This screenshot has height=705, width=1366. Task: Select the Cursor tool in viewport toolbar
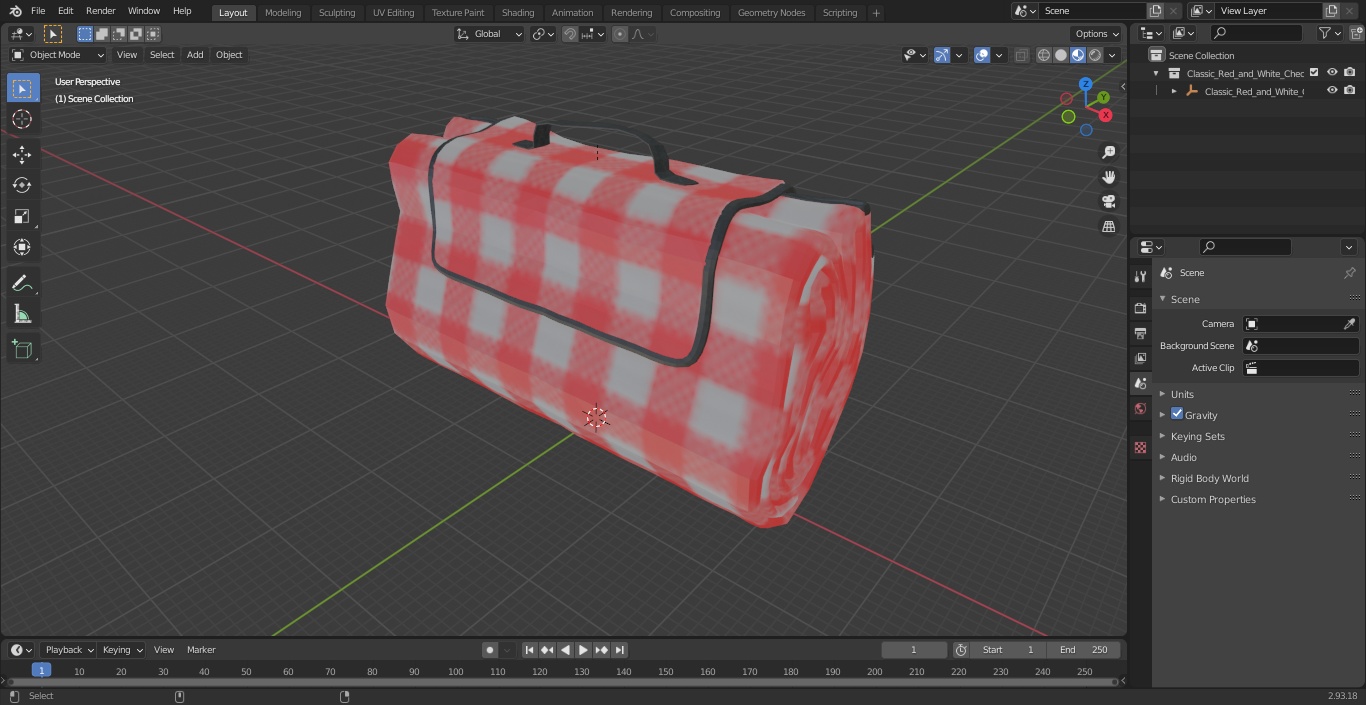[x=22, y=119]
